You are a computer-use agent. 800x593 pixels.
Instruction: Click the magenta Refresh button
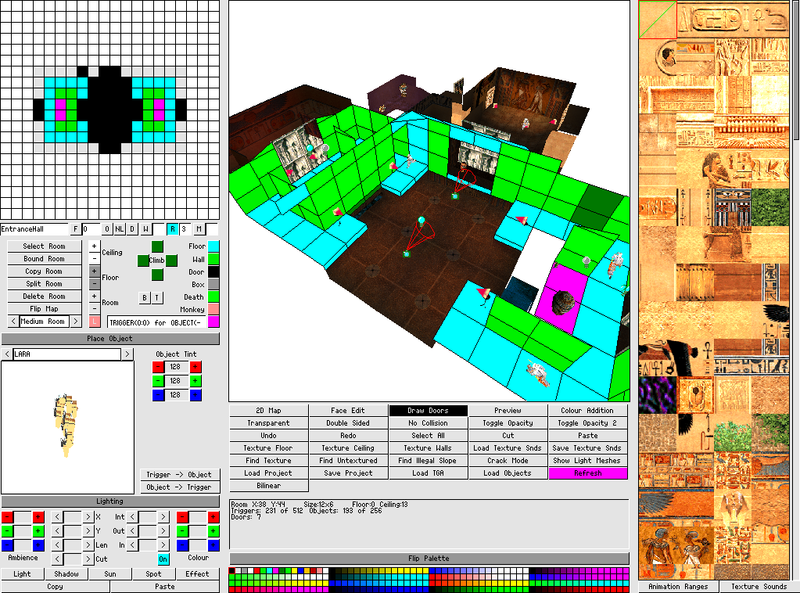click(x=588, y=473)
